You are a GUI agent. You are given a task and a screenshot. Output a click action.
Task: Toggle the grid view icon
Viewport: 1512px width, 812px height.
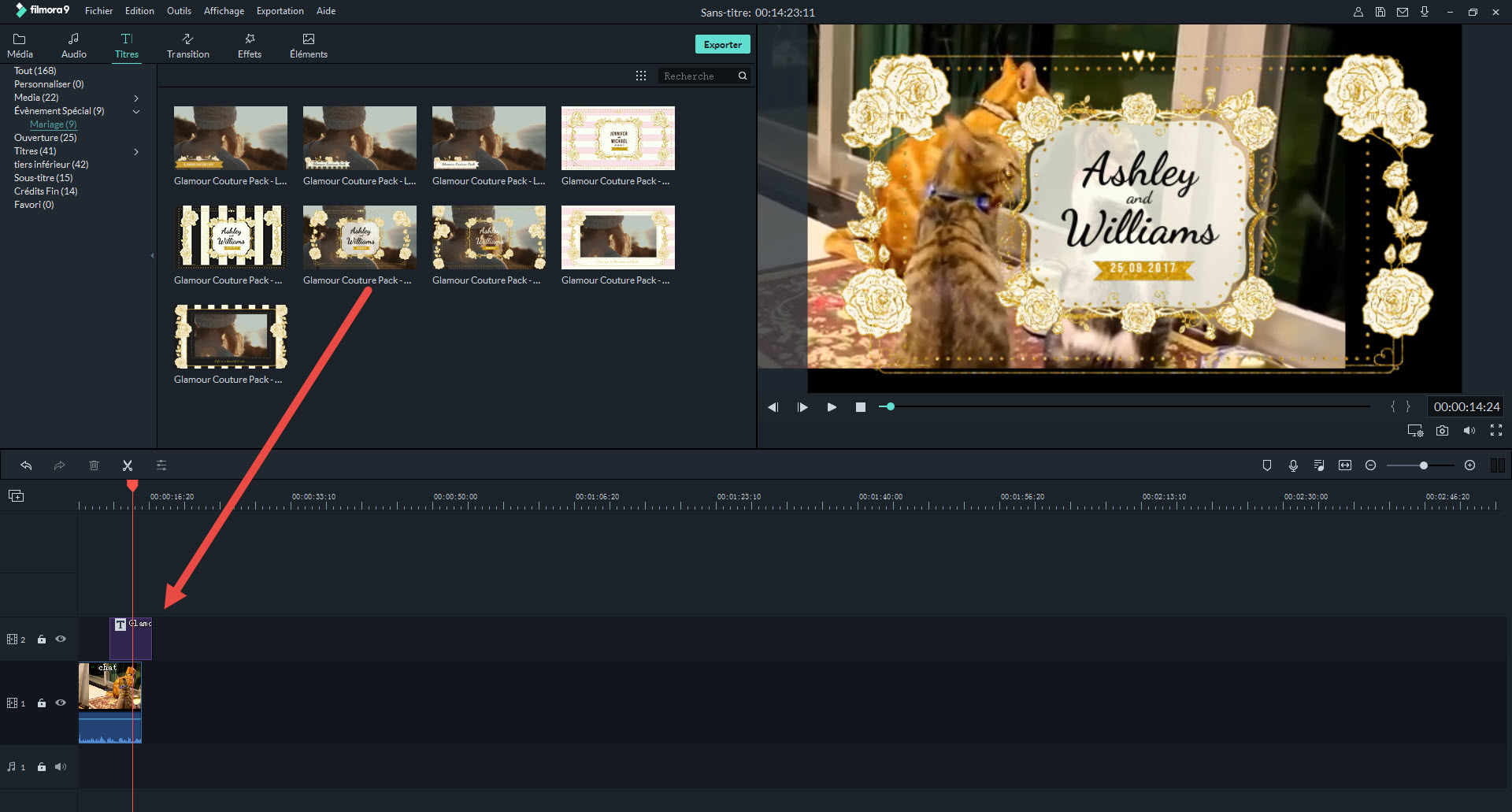641,76
